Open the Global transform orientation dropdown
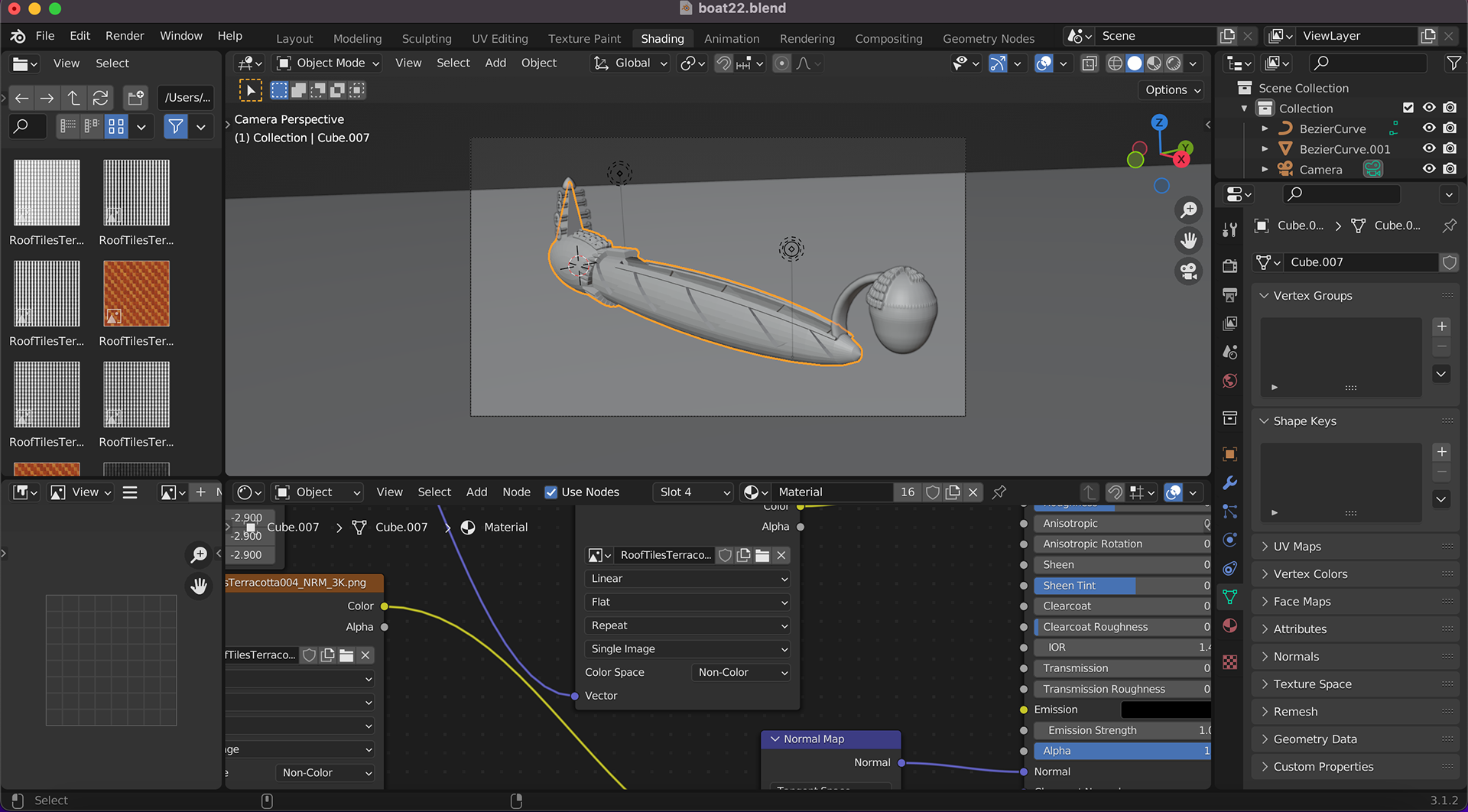Image resolution: width=1468 pixels, height=812 pixels. click(x=631, y=63)
